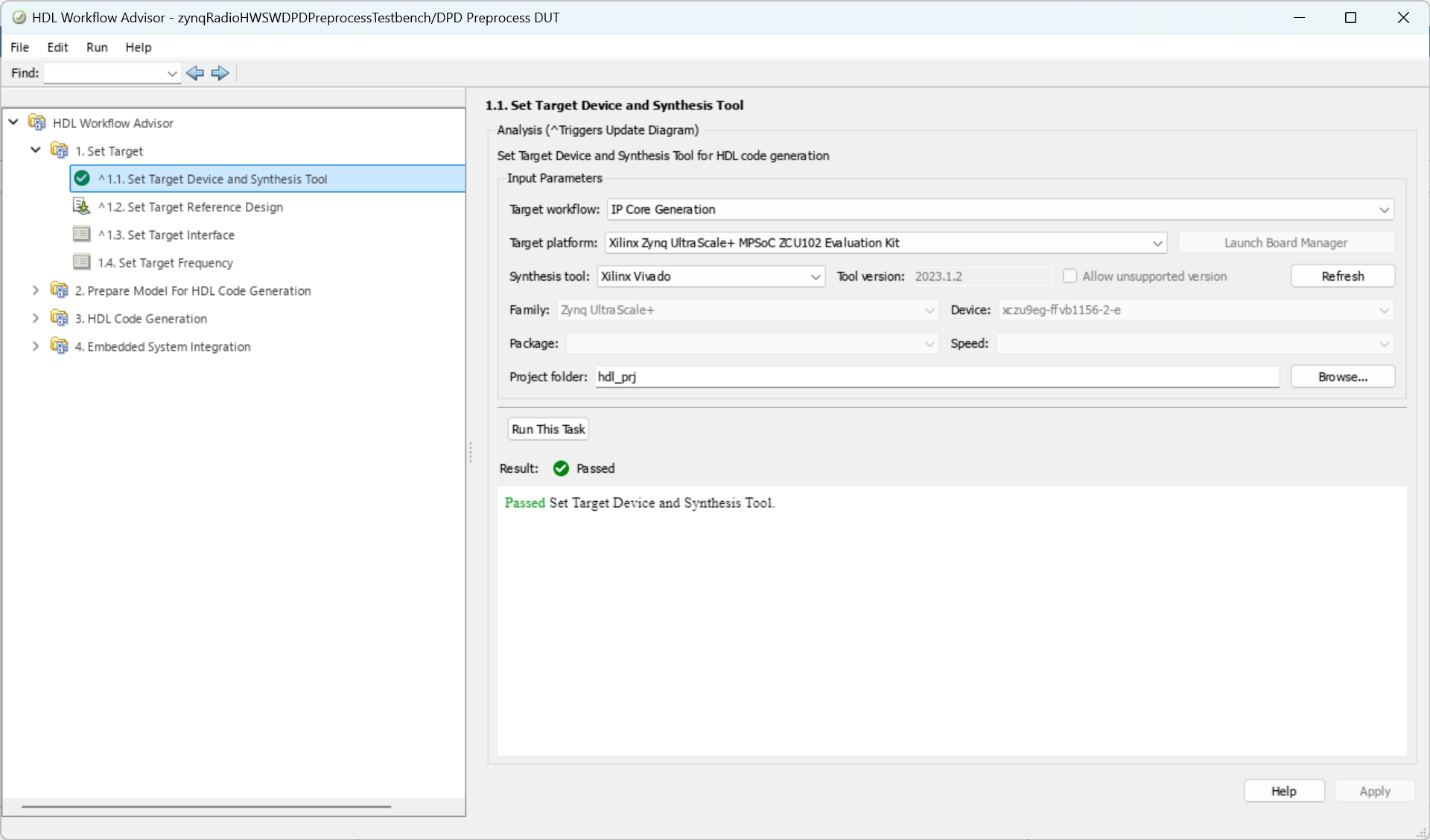Click the Embedded System Integration folder icon
The height and width of the screenshot is (840, 1430).
[x=59, y=346]
